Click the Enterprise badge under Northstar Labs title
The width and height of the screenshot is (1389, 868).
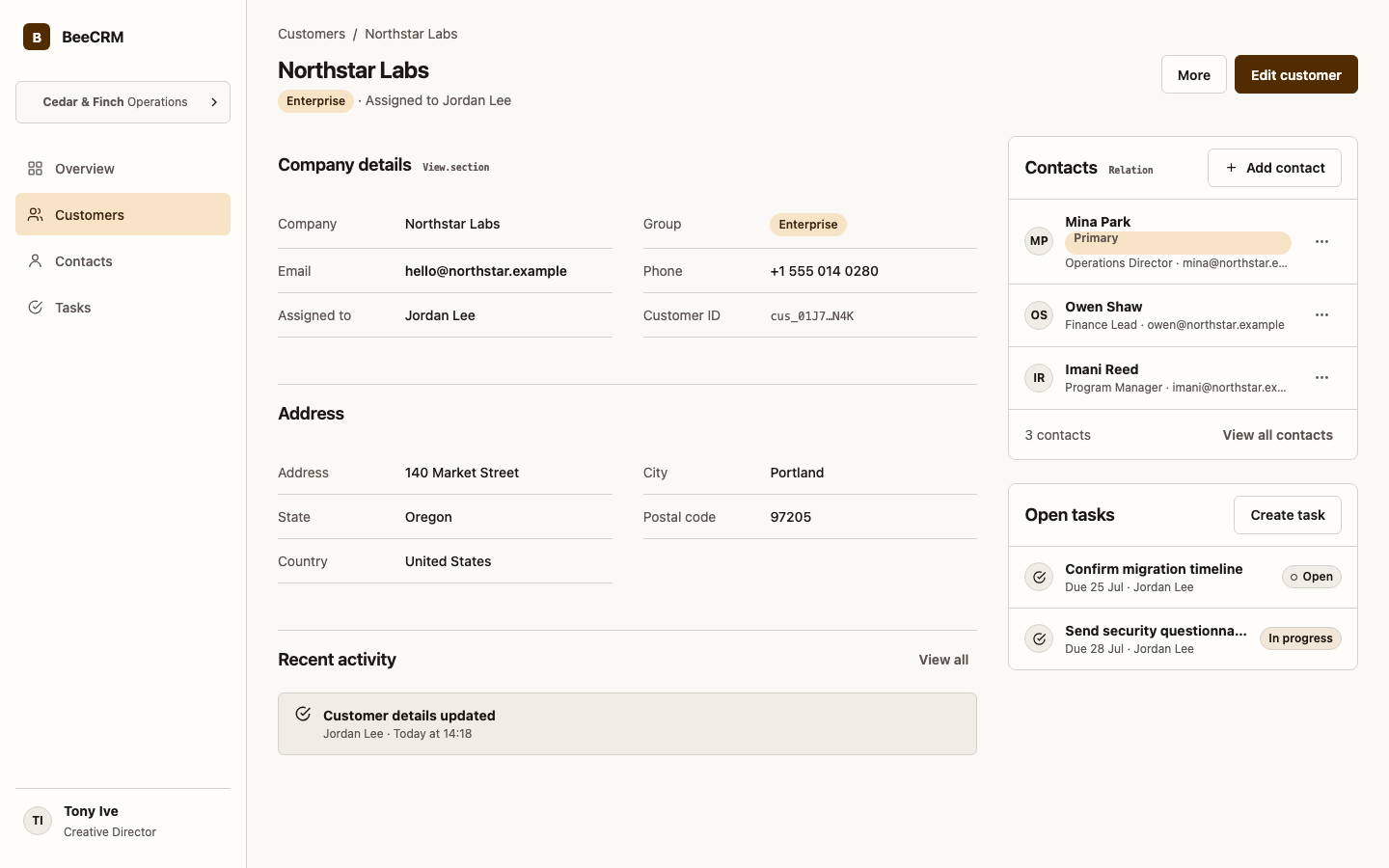315,101
